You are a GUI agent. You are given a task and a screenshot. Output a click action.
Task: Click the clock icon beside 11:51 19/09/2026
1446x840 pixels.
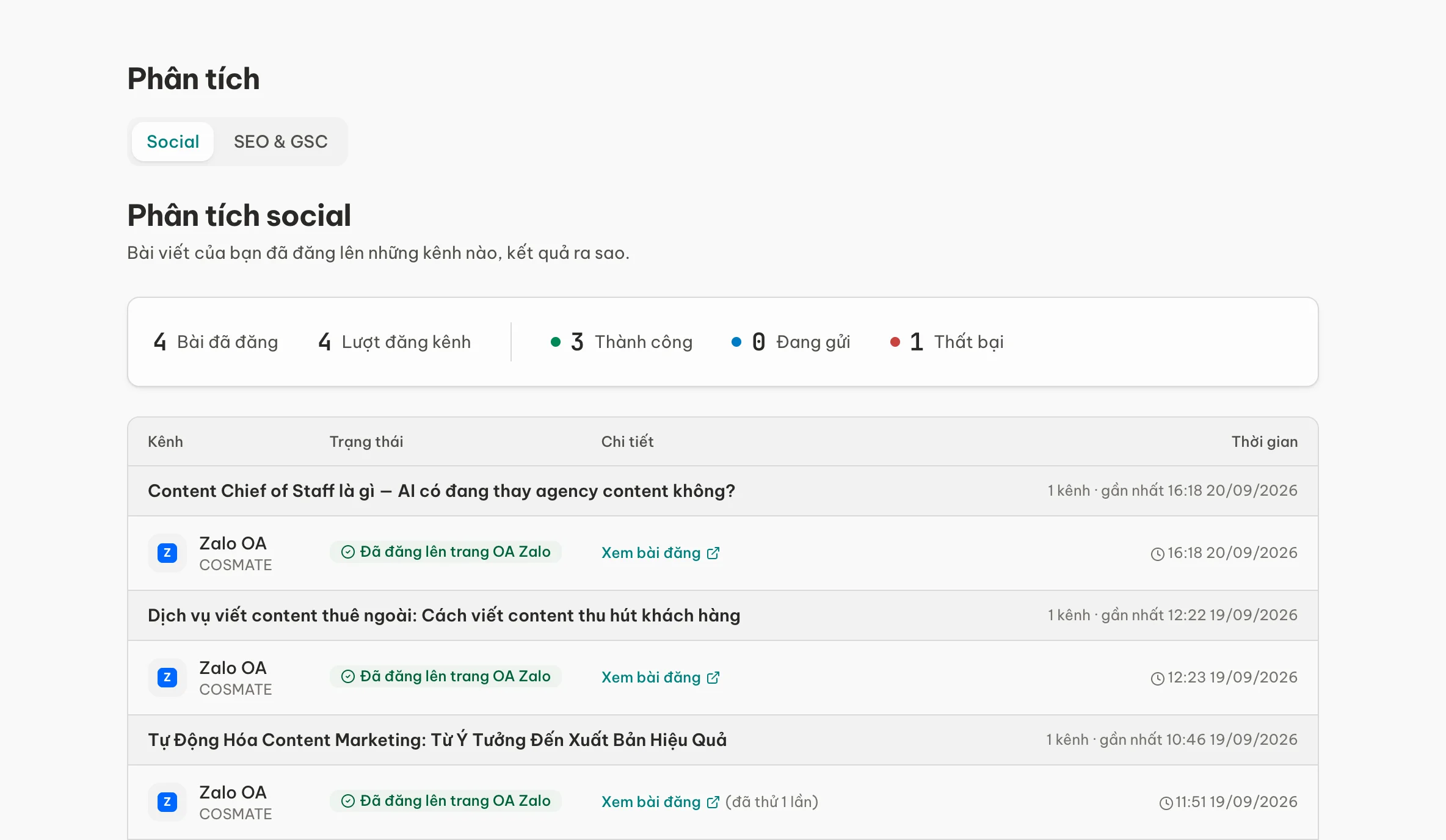[1166, 803]
